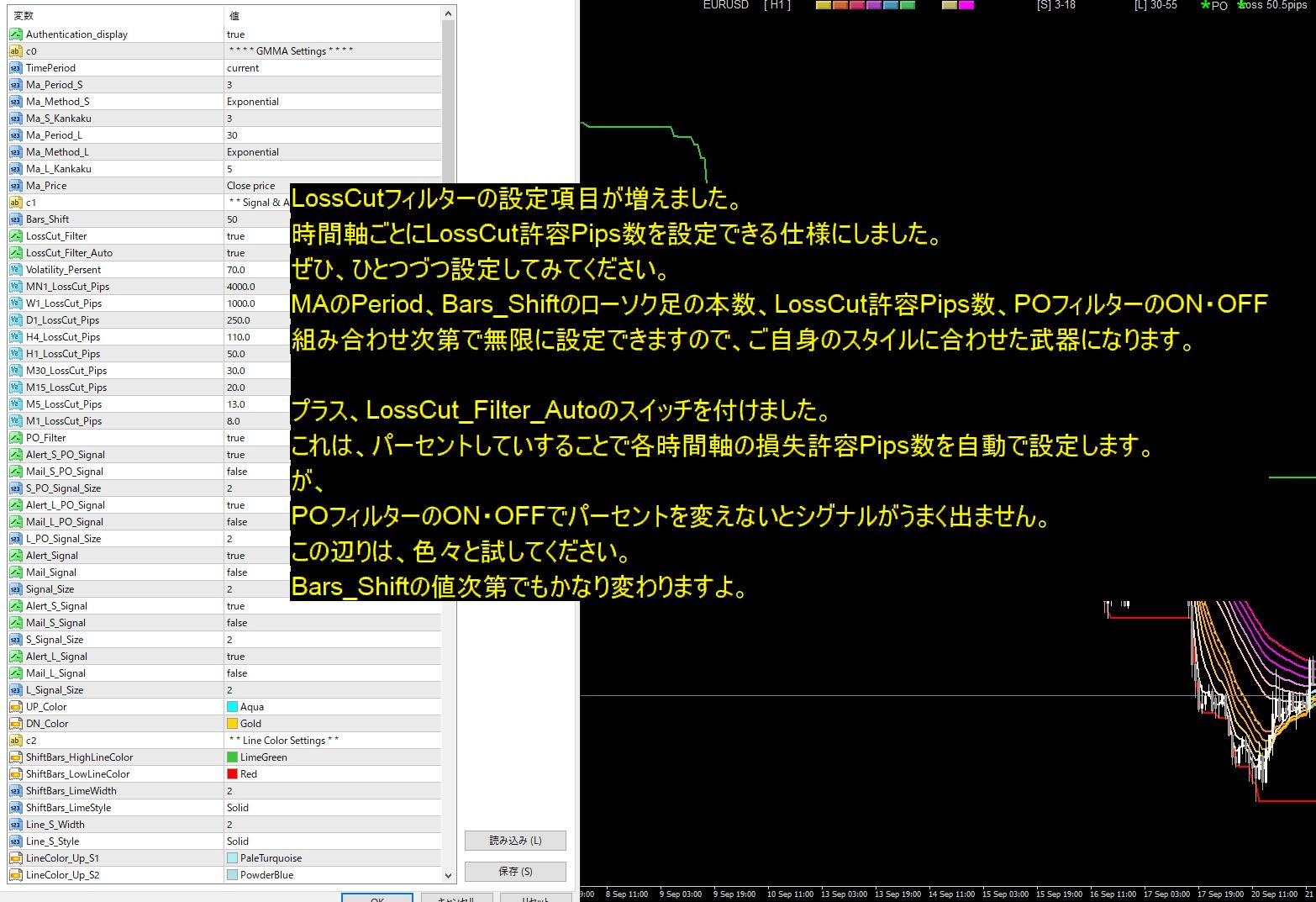Select the icon beside Alert_S_PO_Signal

pos(15,455)
